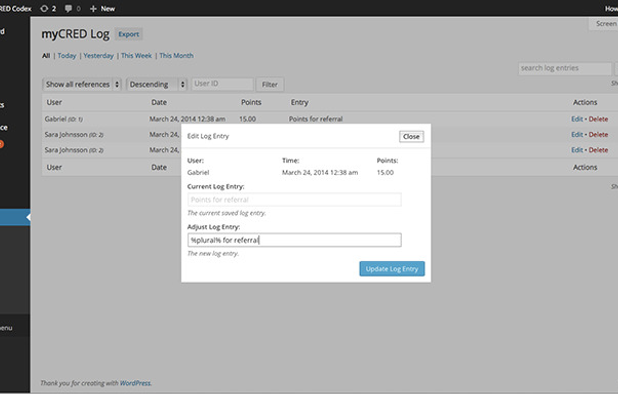Open comments bubble in admin bar
This screenshot has height=394, width=618.
73,9
